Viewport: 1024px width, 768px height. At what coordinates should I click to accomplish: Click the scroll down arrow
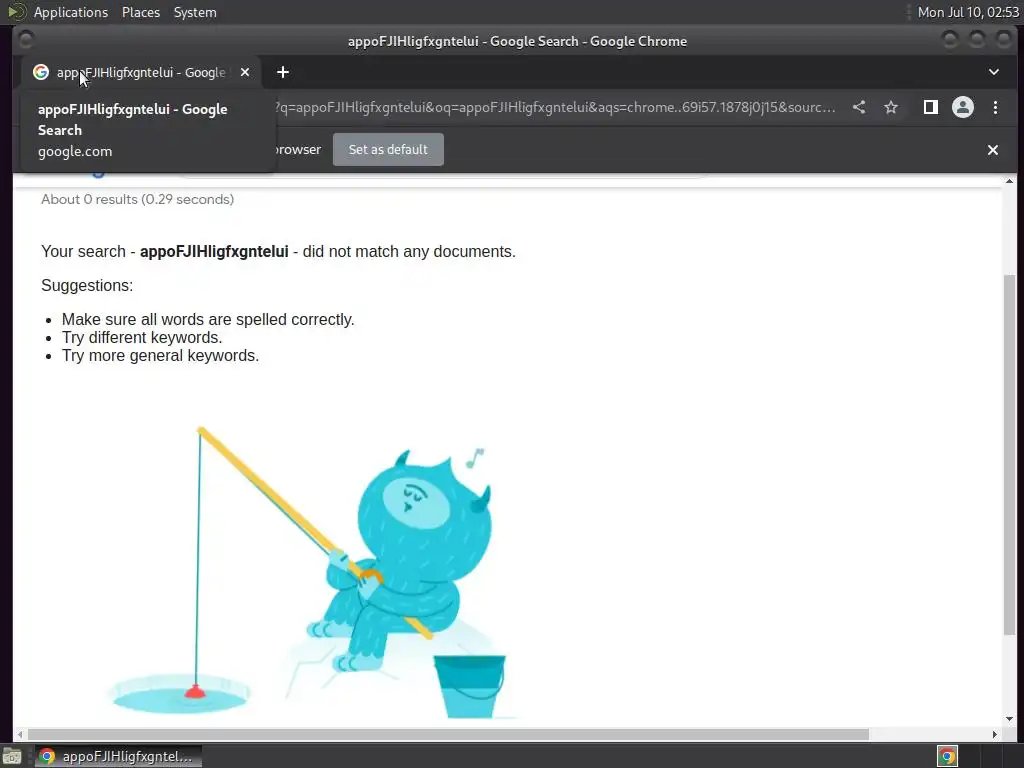click(x=1010, y=719)
